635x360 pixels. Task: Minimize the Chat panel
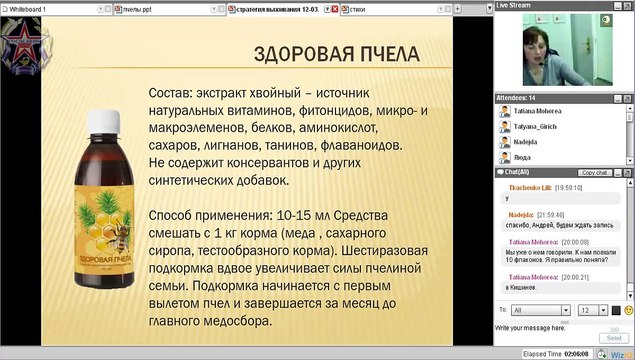(x=618, y=173)
